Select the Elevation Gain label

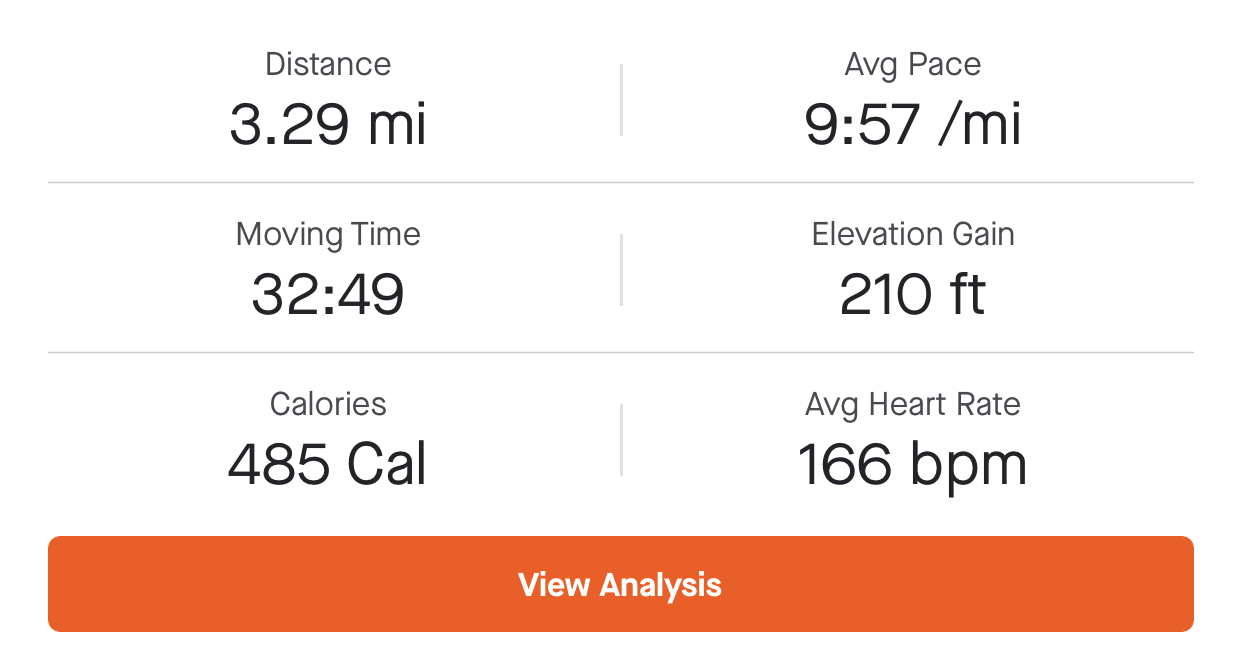(x=913, y=234)
